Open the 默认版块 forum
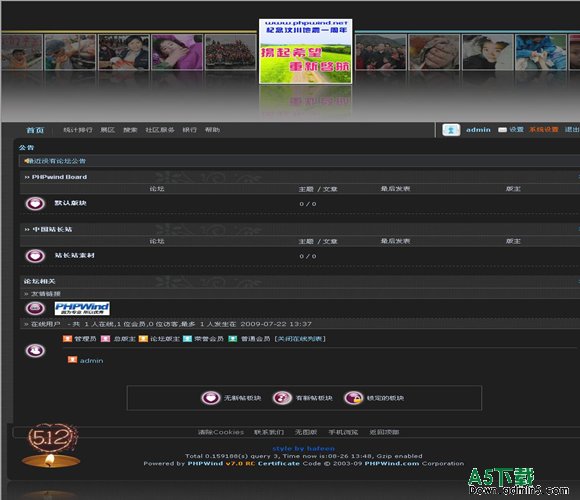This screenshot has height=500, width=580. 70,203
